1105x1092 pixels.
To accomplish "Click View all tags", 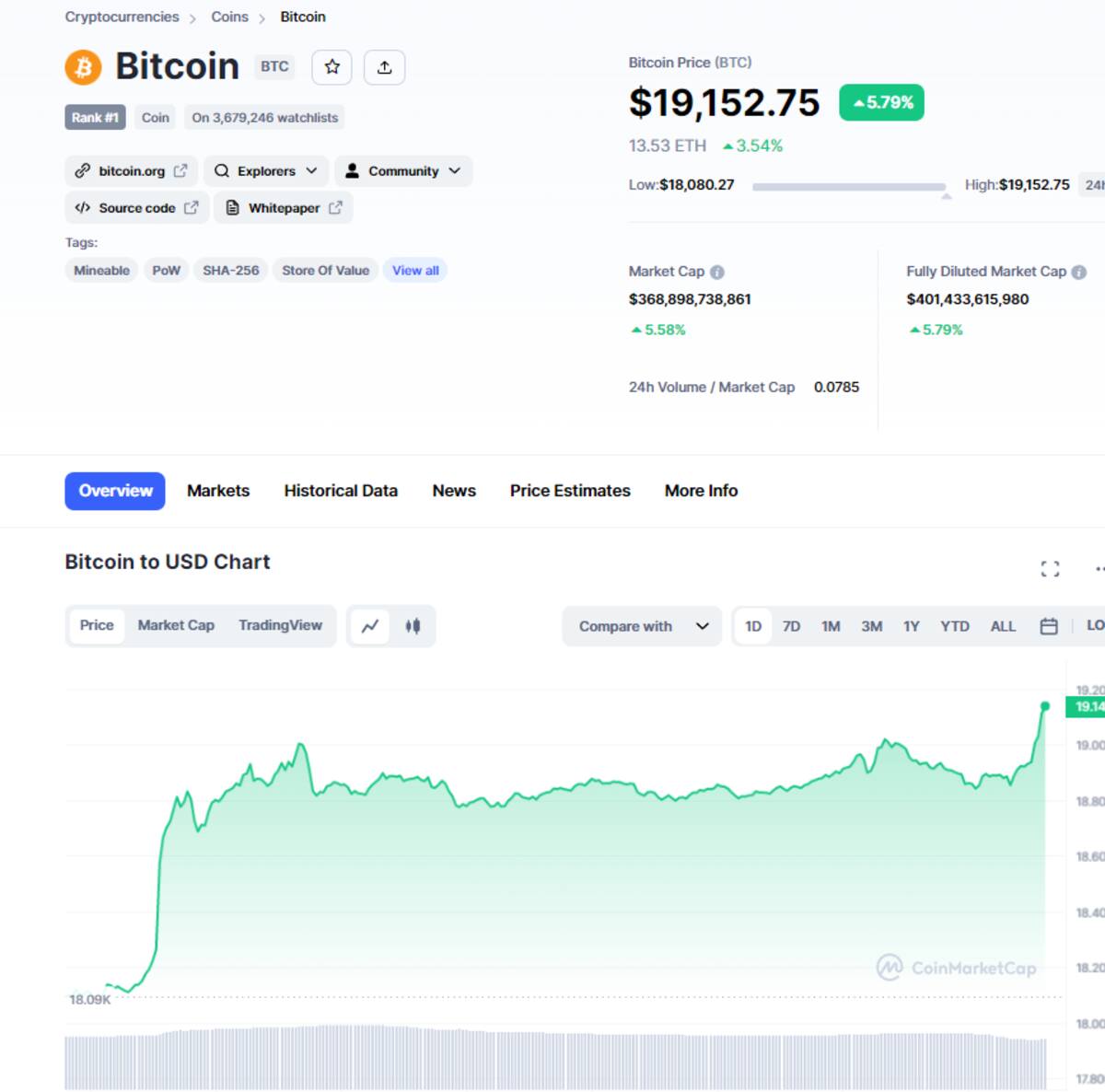I will [415, 271].
